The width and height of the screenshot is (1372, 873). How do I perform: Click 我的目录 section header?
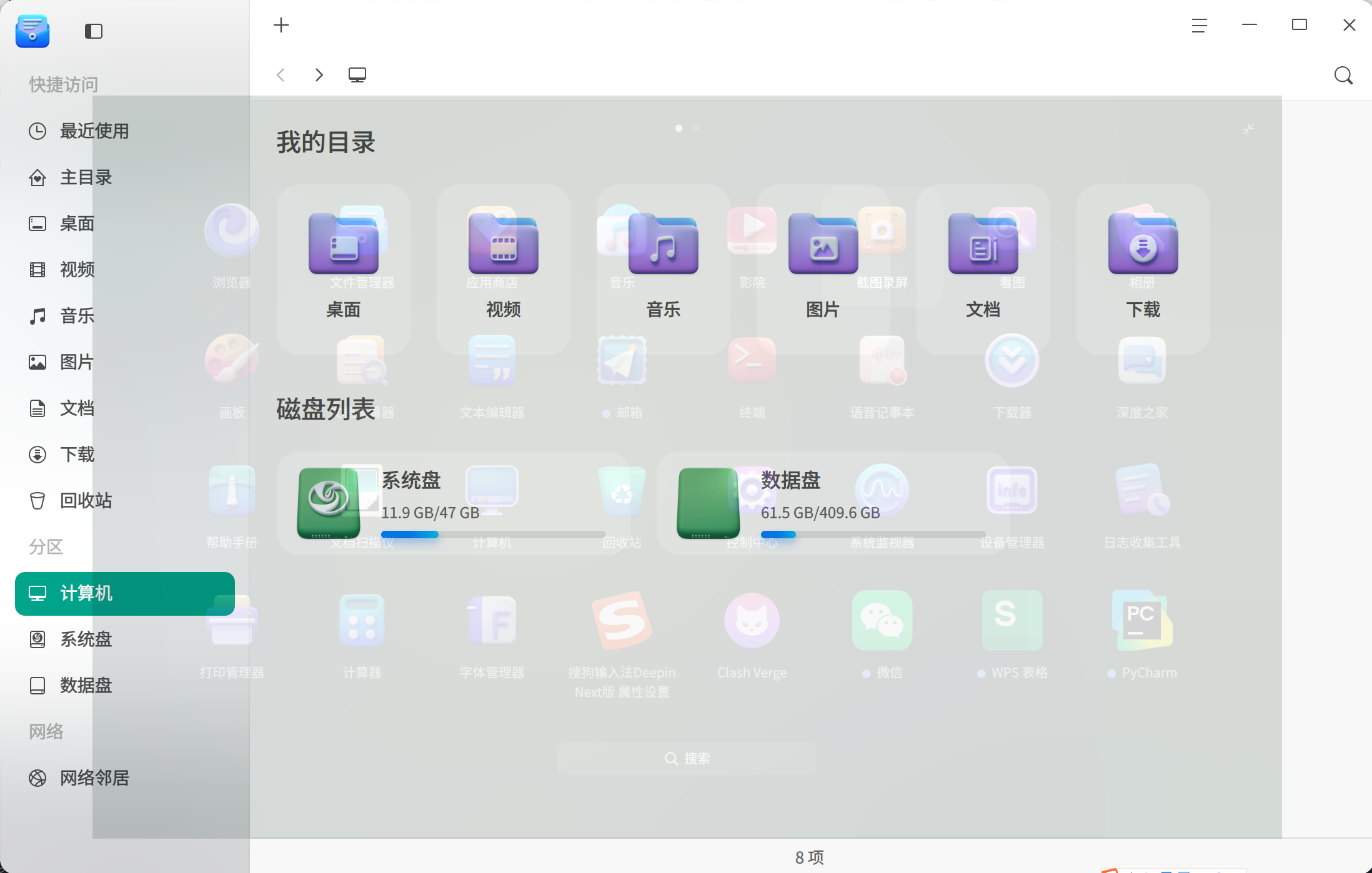point(326,142)
